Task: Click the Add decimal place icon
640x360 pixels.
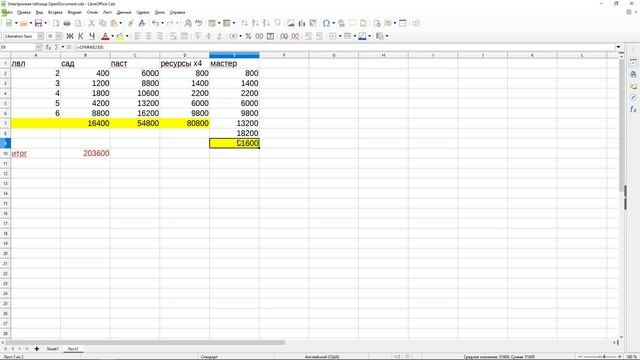Action: (x=284, y=36)
